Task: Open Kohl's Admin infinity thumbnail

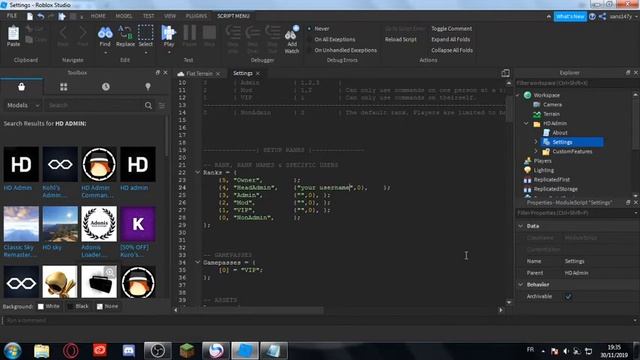Action: (x=60, y=164)
